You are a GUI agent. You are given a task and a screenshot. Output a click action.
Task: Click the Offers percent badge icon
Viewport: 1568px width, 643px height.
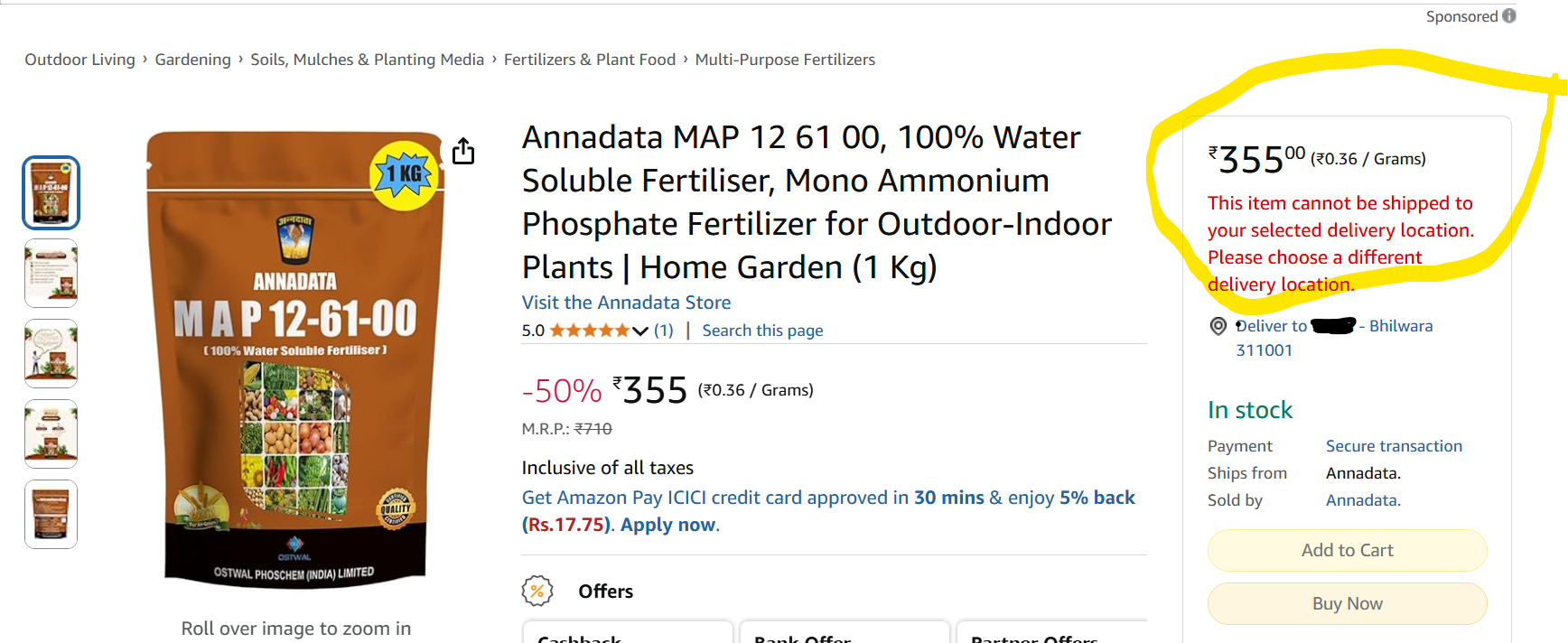pyautogui.click(x=537, y=592)
